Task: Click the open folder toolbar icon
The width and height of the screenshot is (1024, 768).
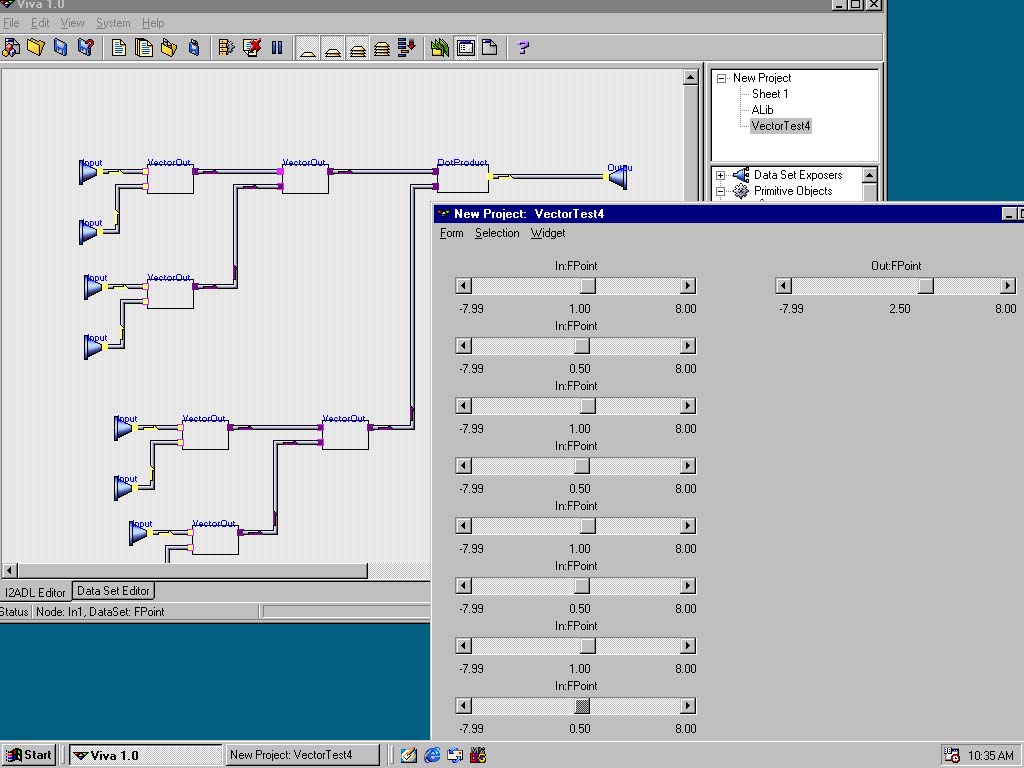Action: pos(36,47)
